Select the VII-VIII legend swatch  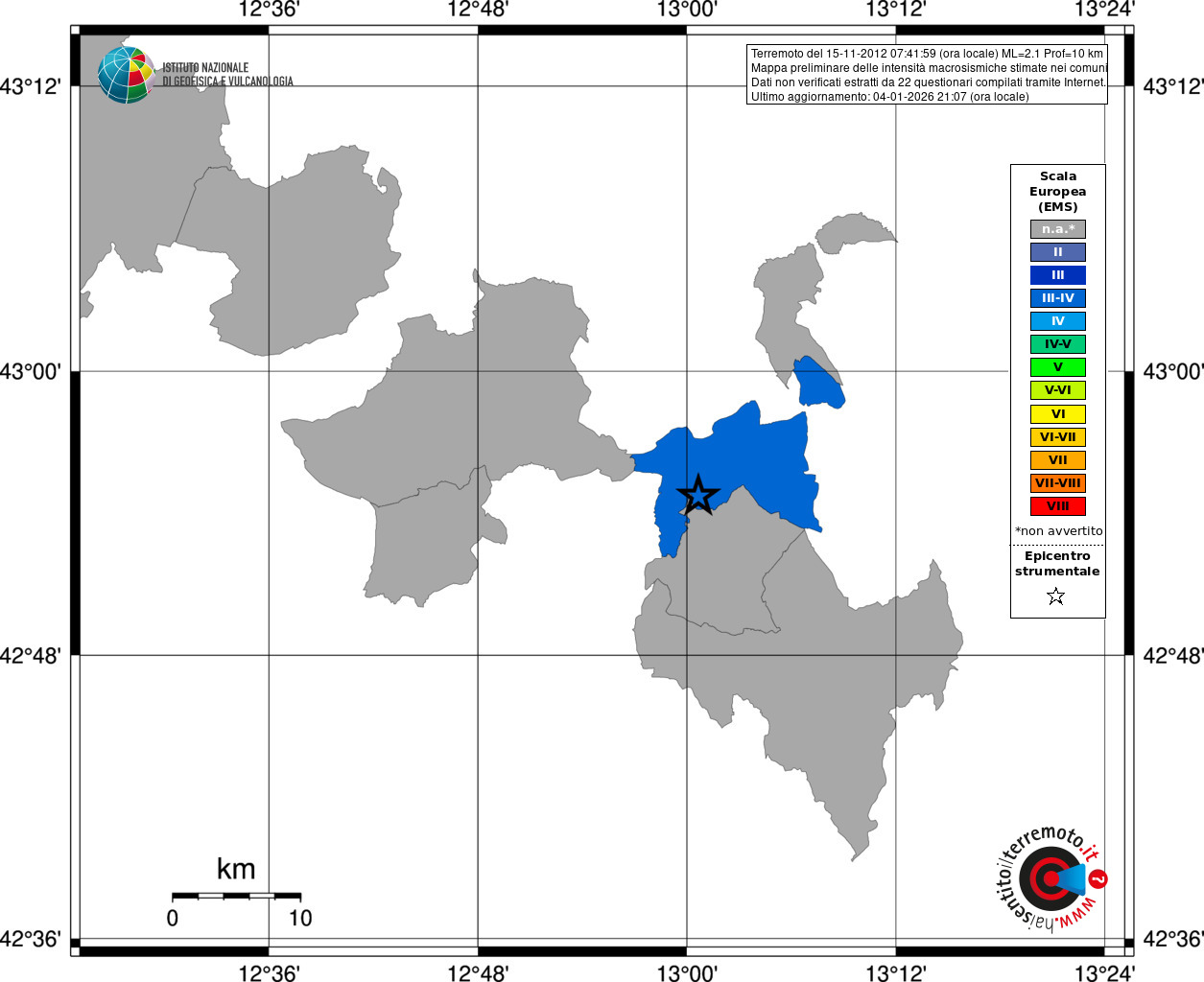(x=1058, y=483)
